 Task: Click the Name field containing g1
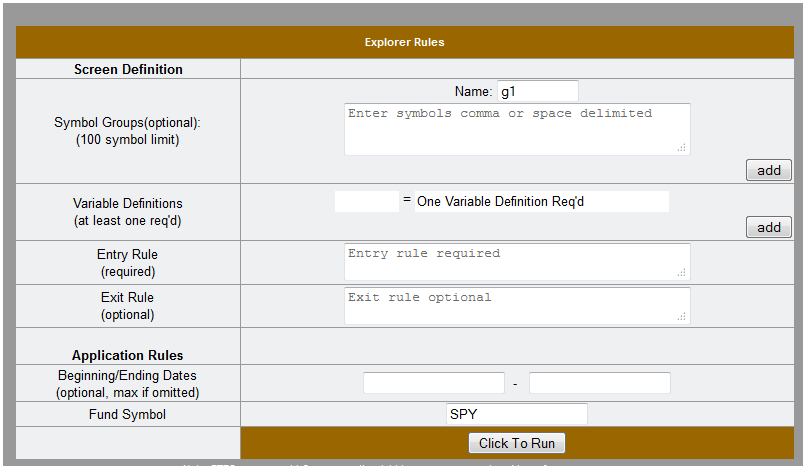coord(537,91)
